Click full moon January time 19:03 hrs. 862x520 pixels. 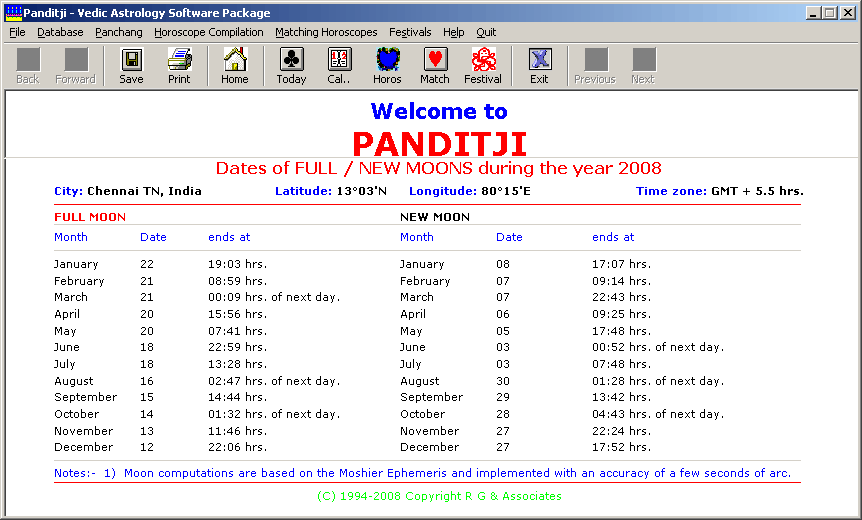[237, 264]
